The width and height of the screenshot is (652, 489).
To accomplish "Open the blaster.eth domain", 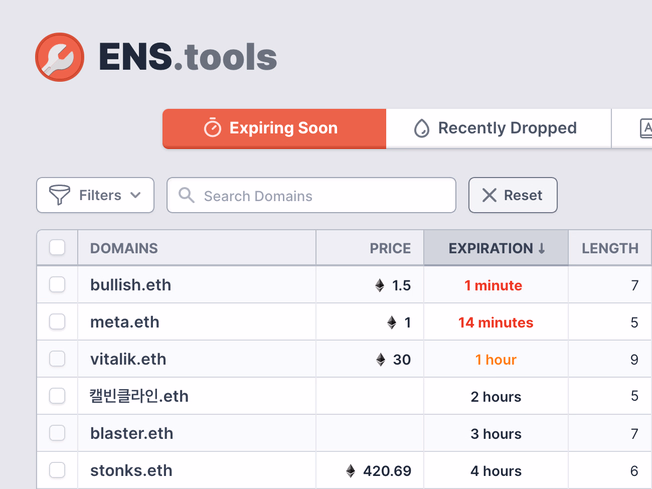I will tap(132, 434).
